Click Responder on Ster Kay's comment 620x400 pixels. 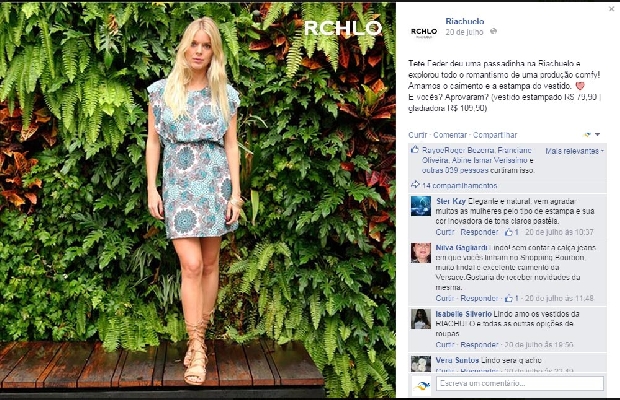coord(479,232)
